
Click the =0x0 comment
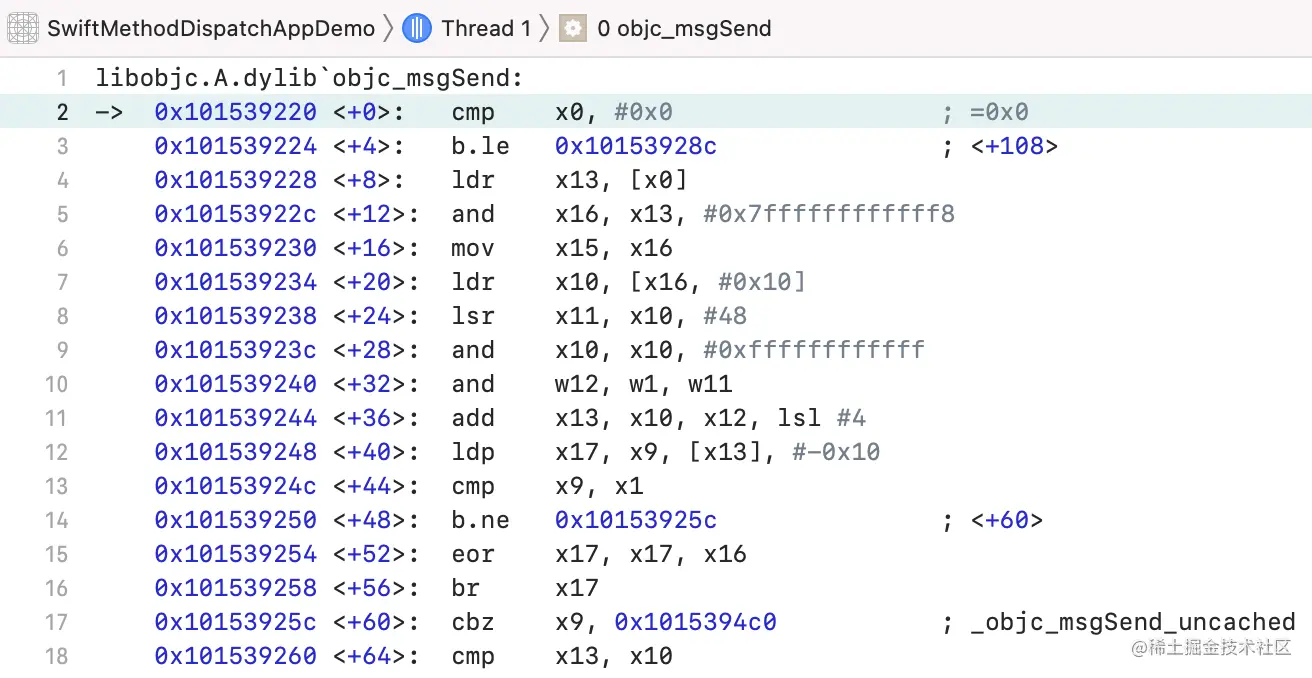(999, 112)
